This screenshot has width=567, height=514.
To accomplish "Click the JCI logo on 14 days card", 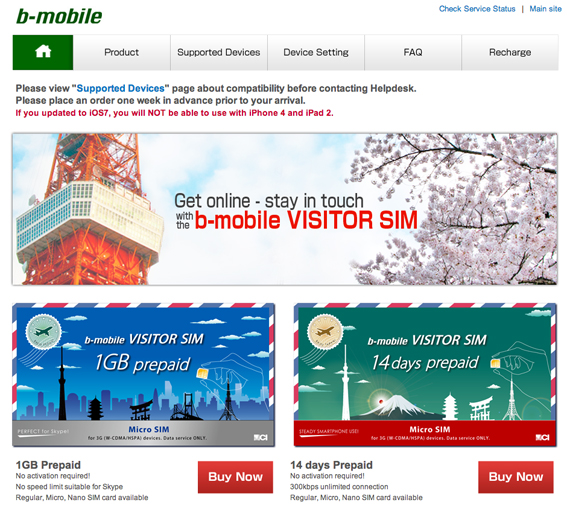I will pyautogui.click(x=542, y=437).
